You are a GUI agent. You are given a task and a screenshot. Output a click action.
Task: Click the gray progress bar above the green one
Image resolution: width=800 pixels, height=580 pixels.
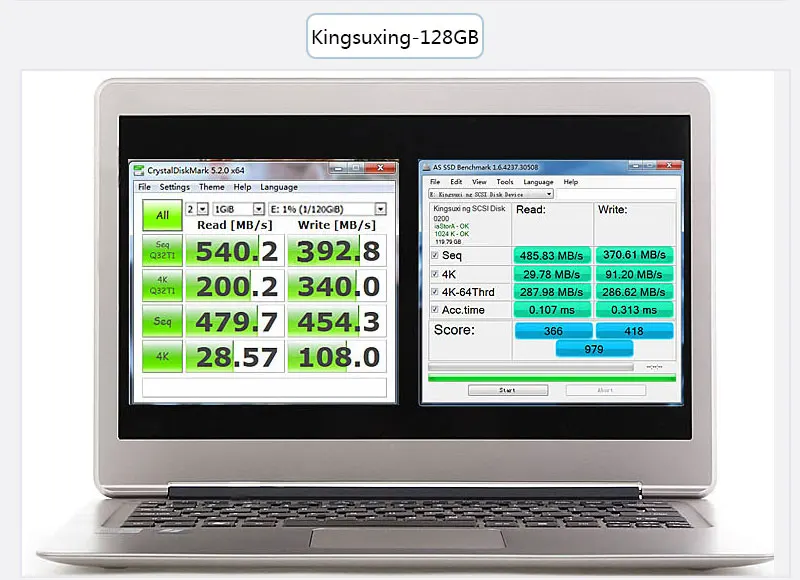(531, 367)
